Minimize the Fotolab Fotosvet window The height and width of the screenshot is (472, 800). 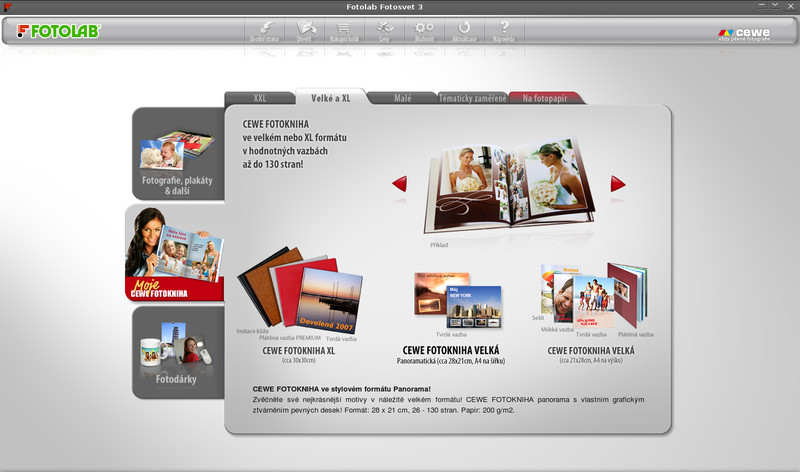tap(761, 5)
